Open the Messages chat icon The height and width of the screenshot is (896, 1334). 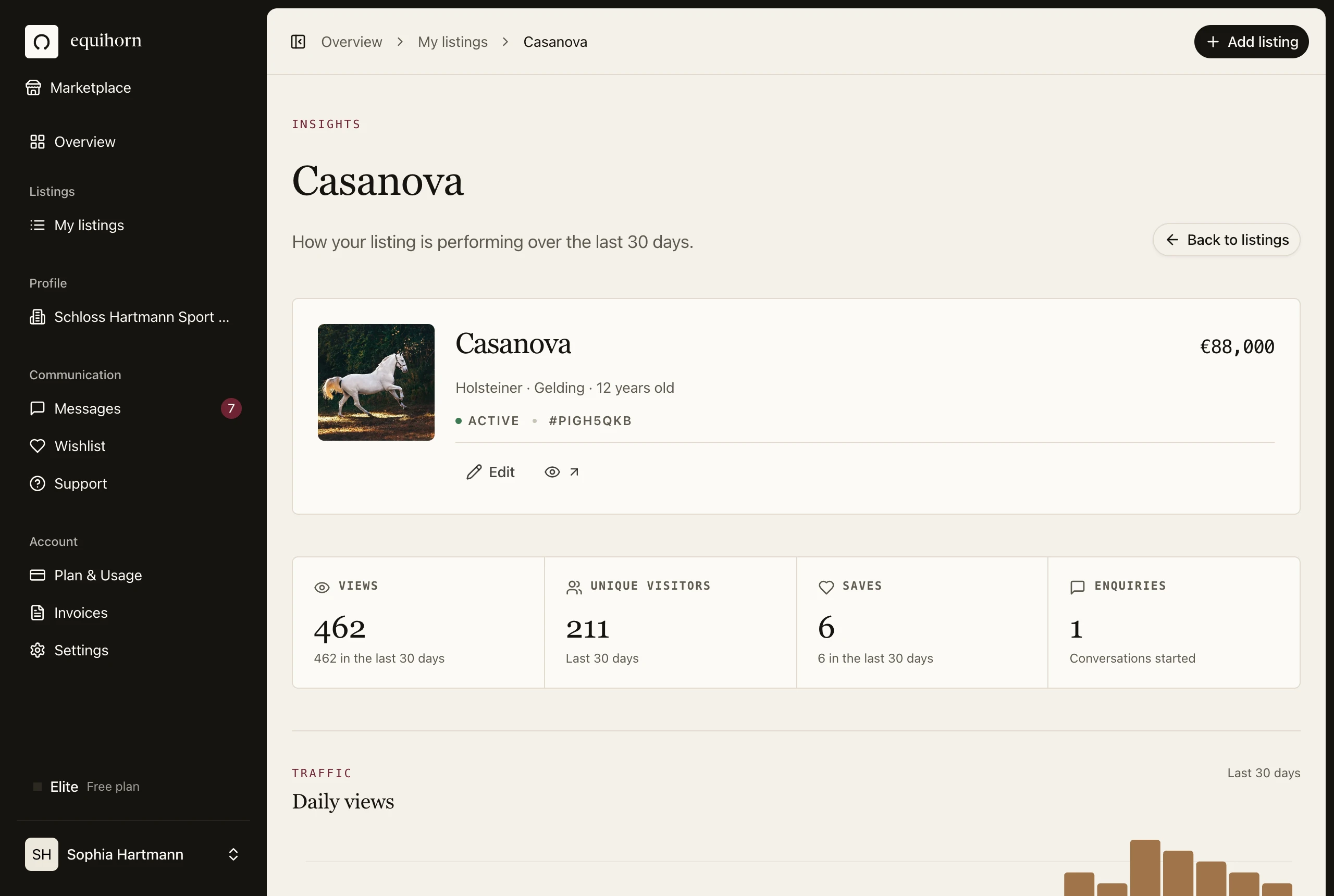37,408
